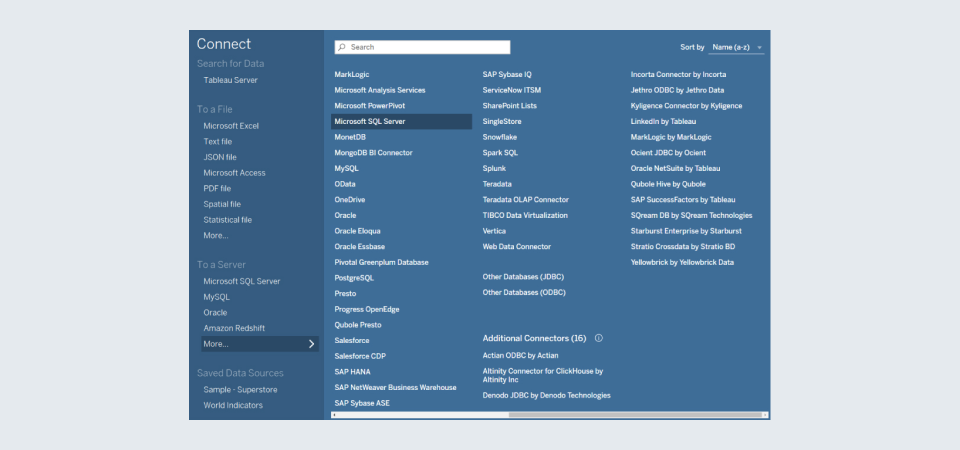This screenshot has width=960, height=450.
Task: Click the search magnifier icon
Action: pyautogui.click(x=342, y=47)
